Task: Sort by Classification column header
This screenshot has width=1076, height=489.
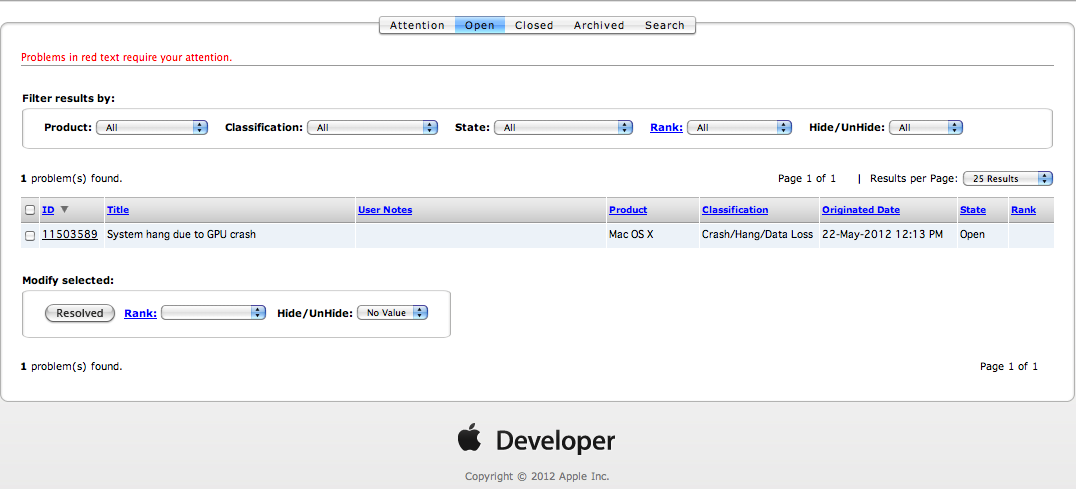Action: [x=735, y=210]
